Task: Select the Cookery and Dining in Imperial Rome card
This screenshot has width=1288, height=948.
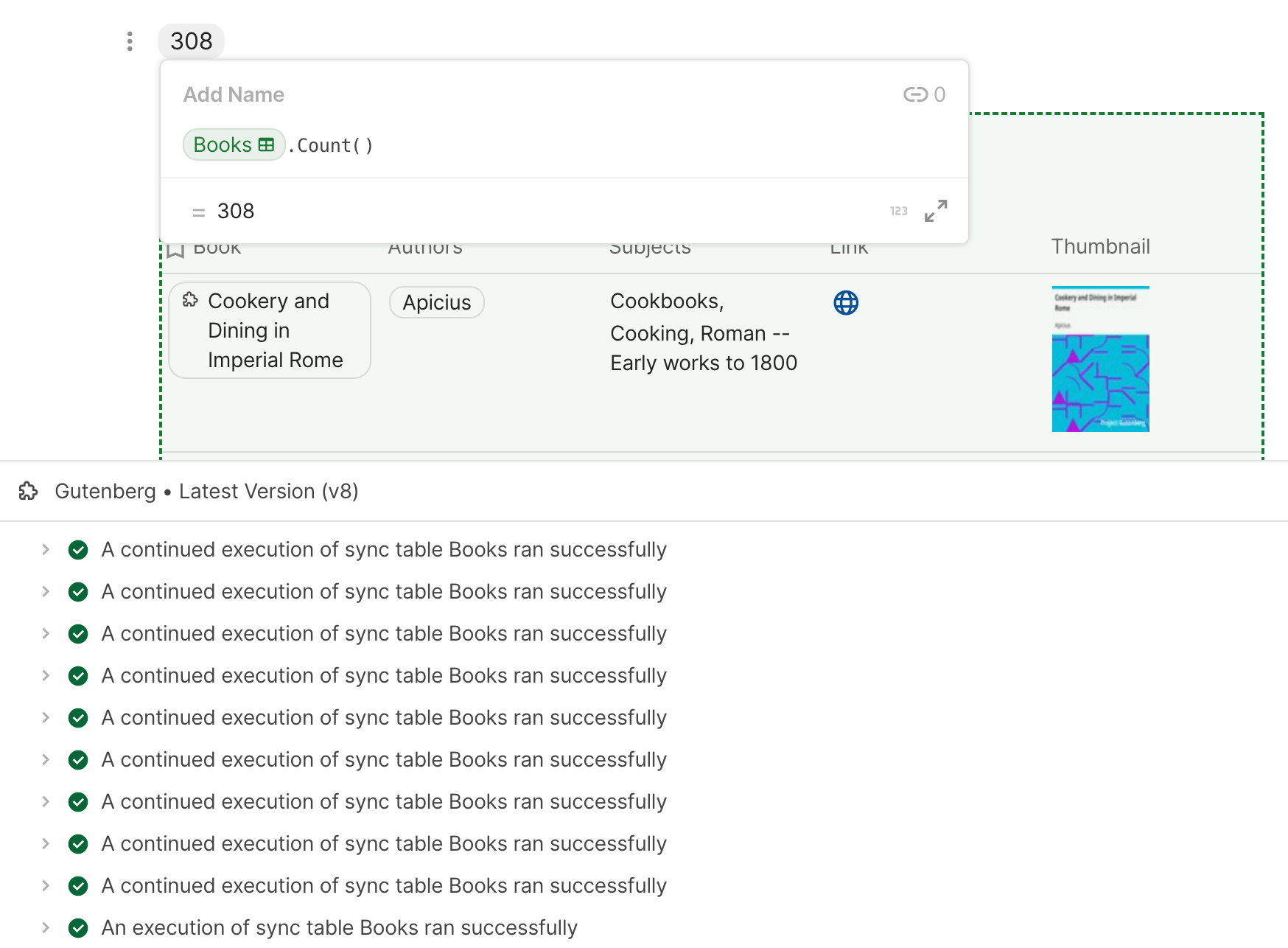Action: pos(269,330)
